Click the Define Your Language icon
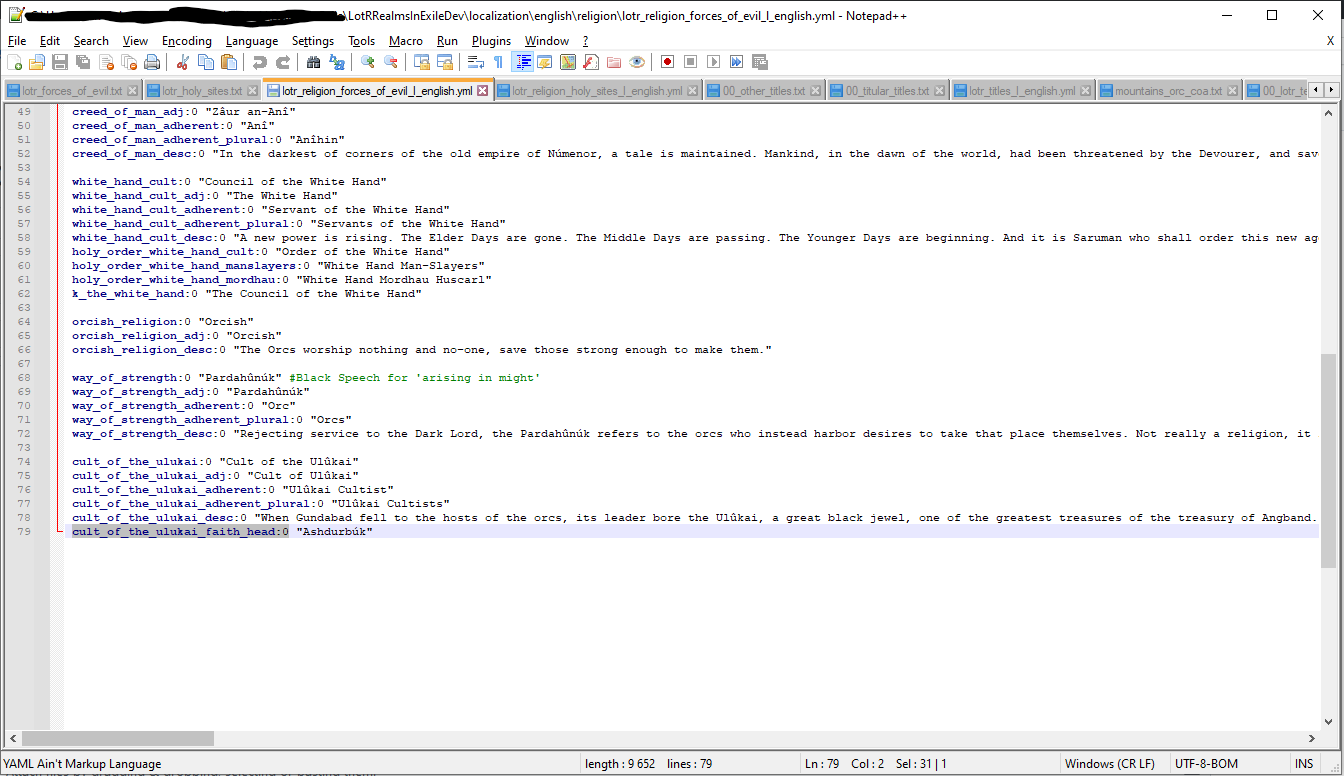Screen dimensions: 1344x776 [x=545, y=62]
